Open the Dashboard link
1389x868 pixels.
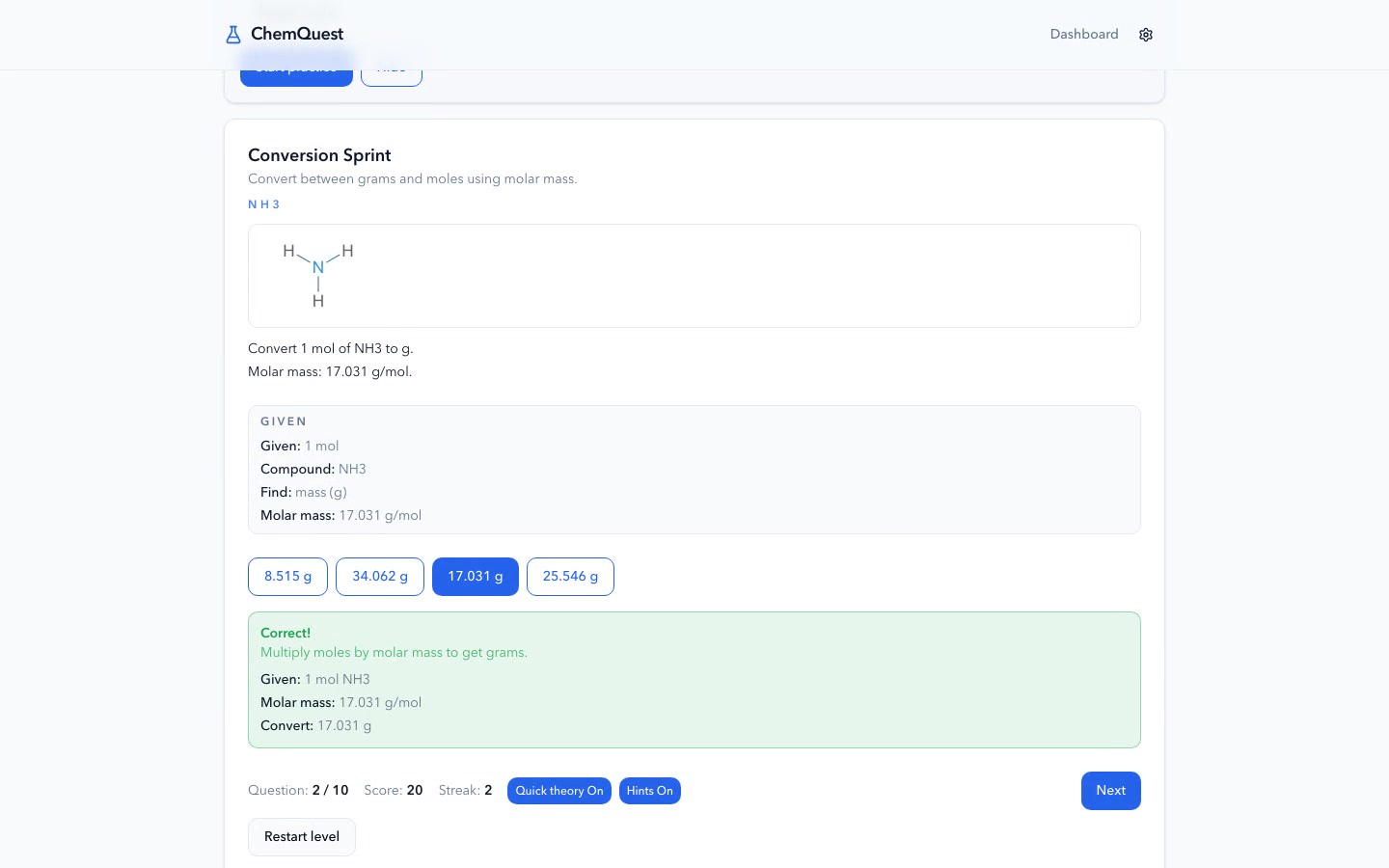coord(1084,34)
